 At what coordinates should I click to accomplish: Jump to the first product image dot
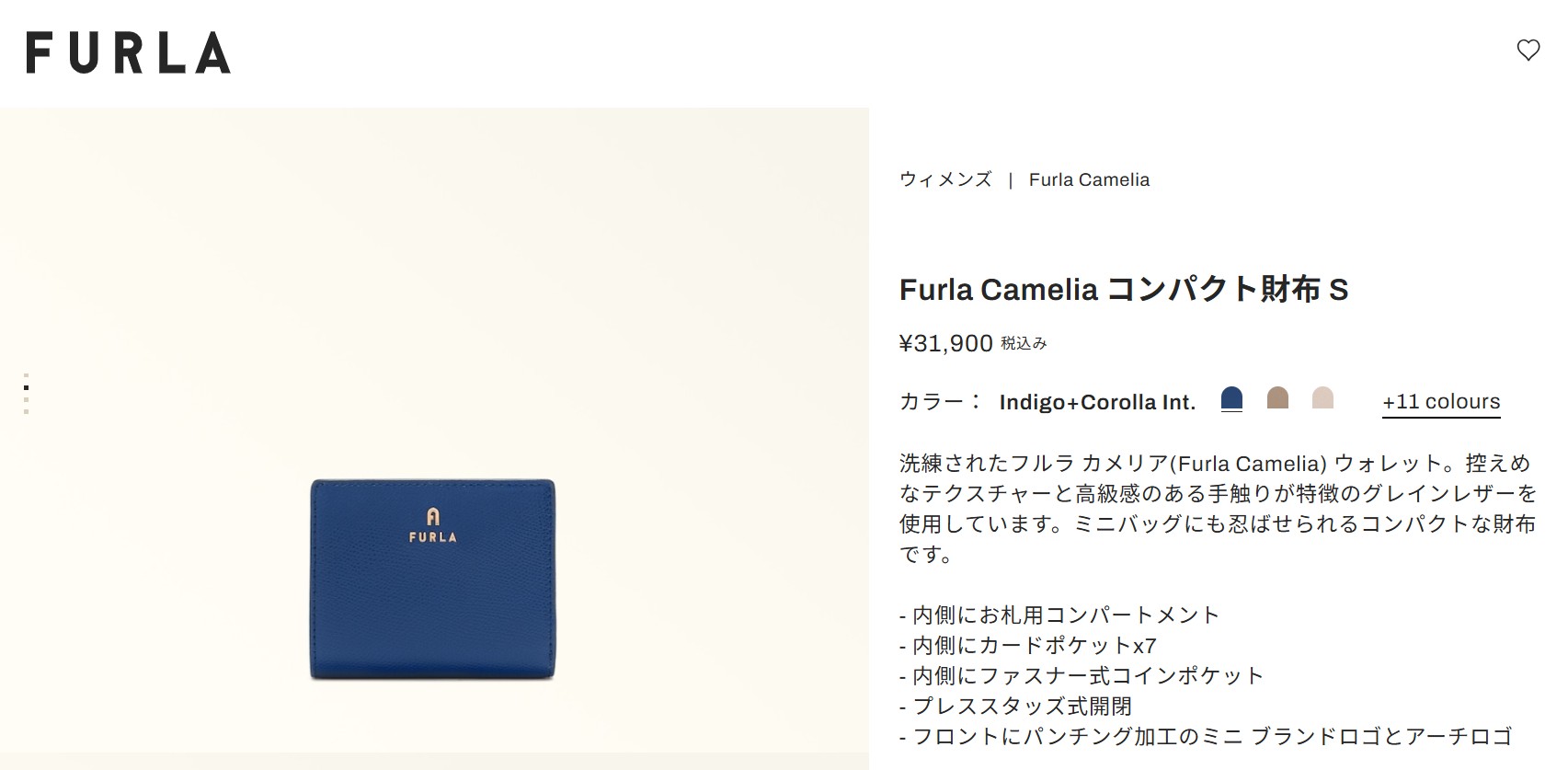click(26, 375)
